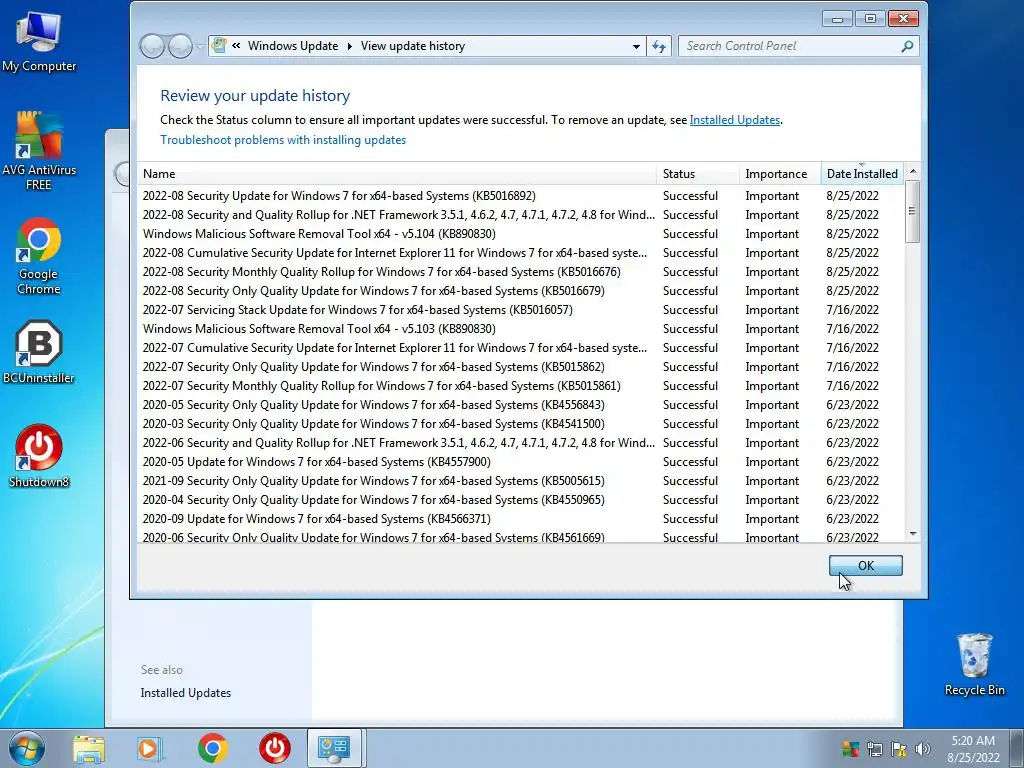1024x768 pixels.
Task: Click the search magnifier icon
Action: 907,46
